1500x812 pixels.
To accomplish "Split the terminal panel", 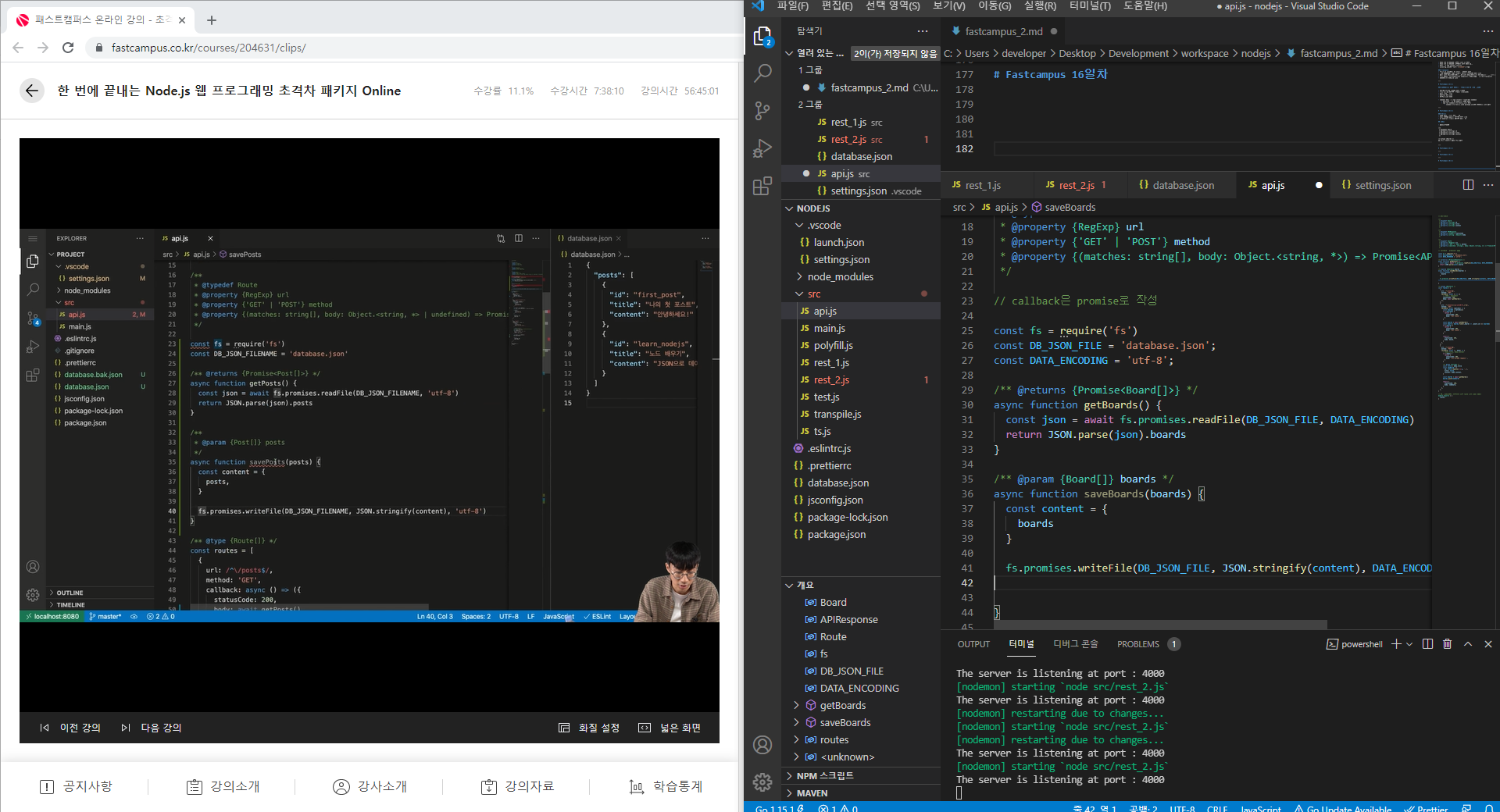I will 1428,644.
